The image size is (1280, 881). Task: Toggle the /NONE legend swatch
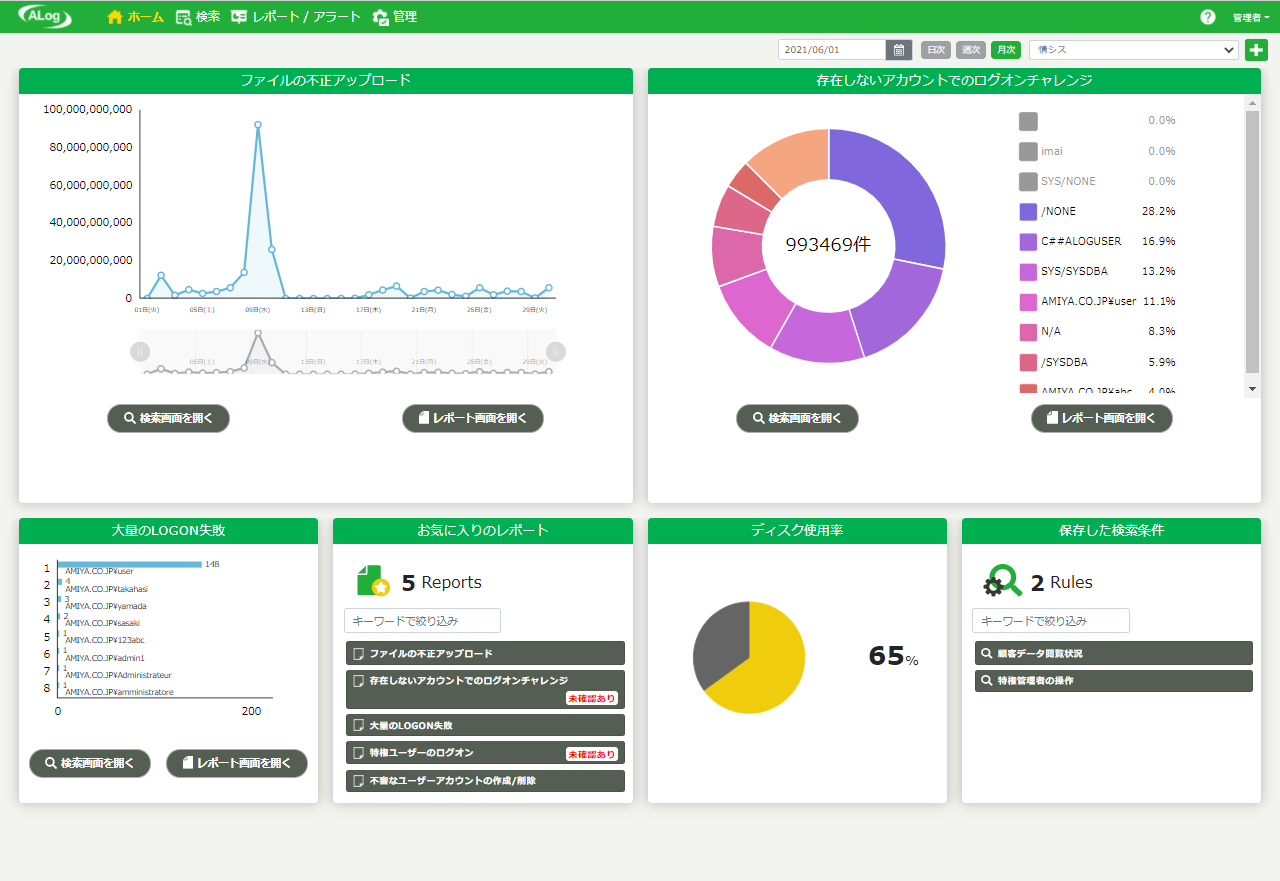tap(1028, 212)
